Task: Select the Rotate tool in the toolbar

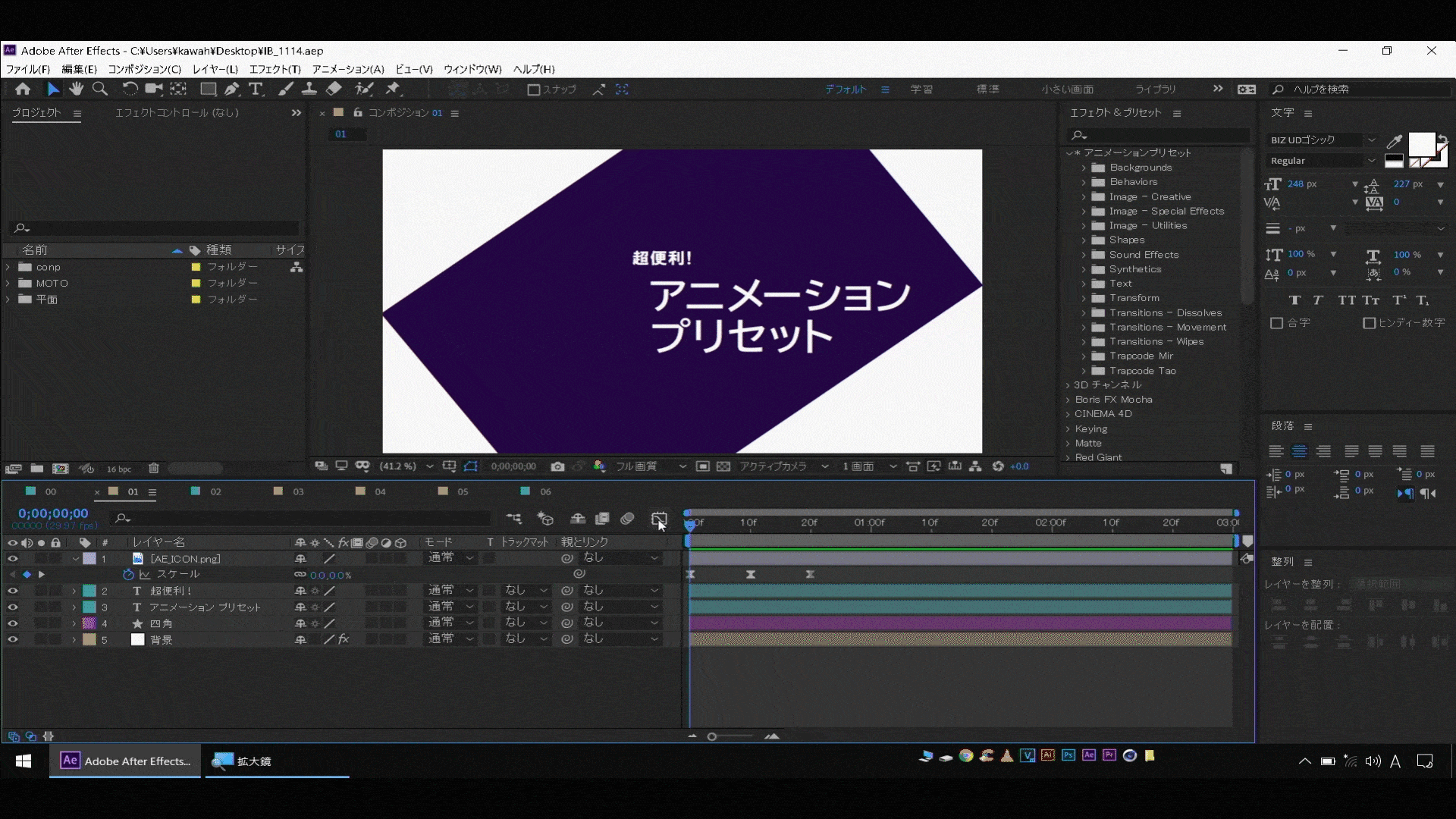Action: (130, 89)
